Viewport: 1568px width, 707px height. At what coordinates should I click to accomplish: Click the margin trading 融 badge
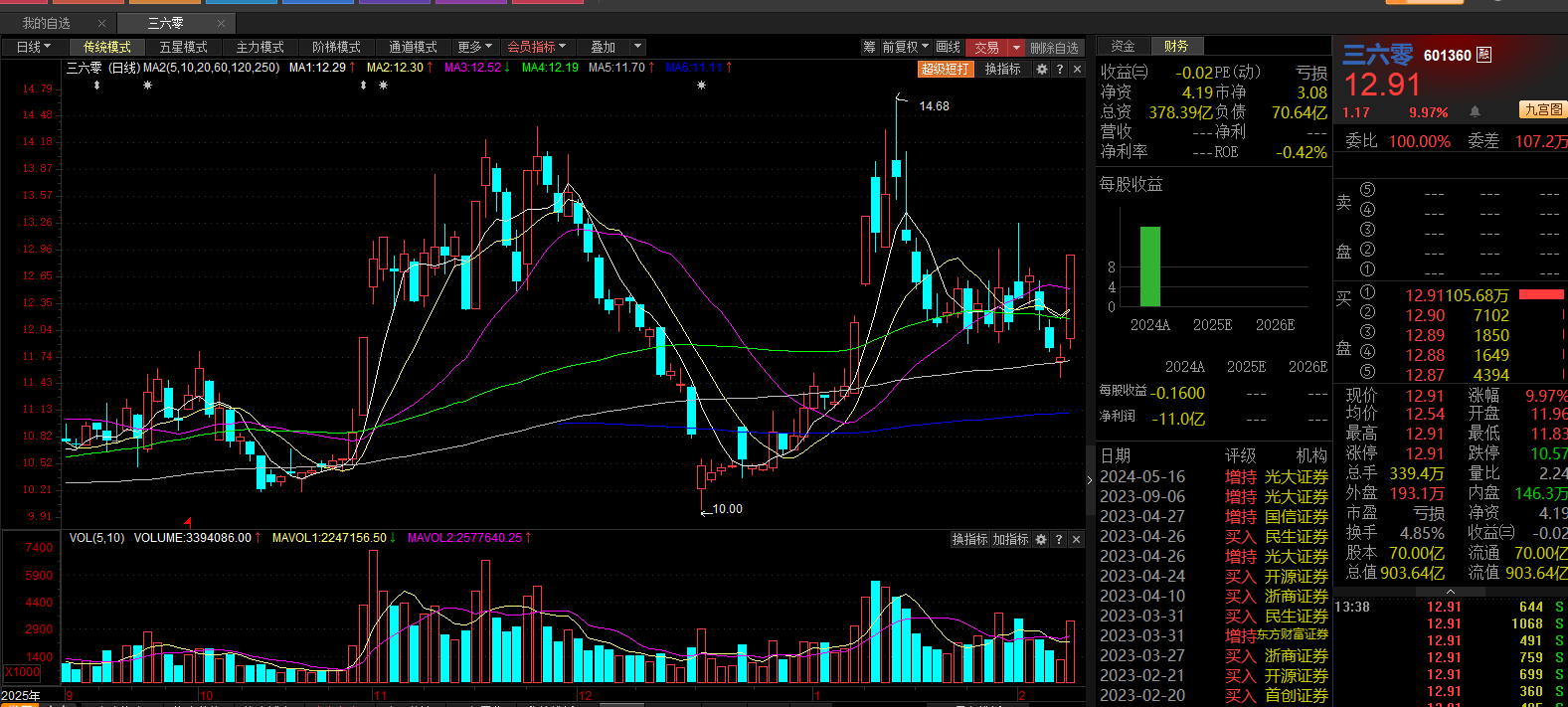(x=1483, y=55)
